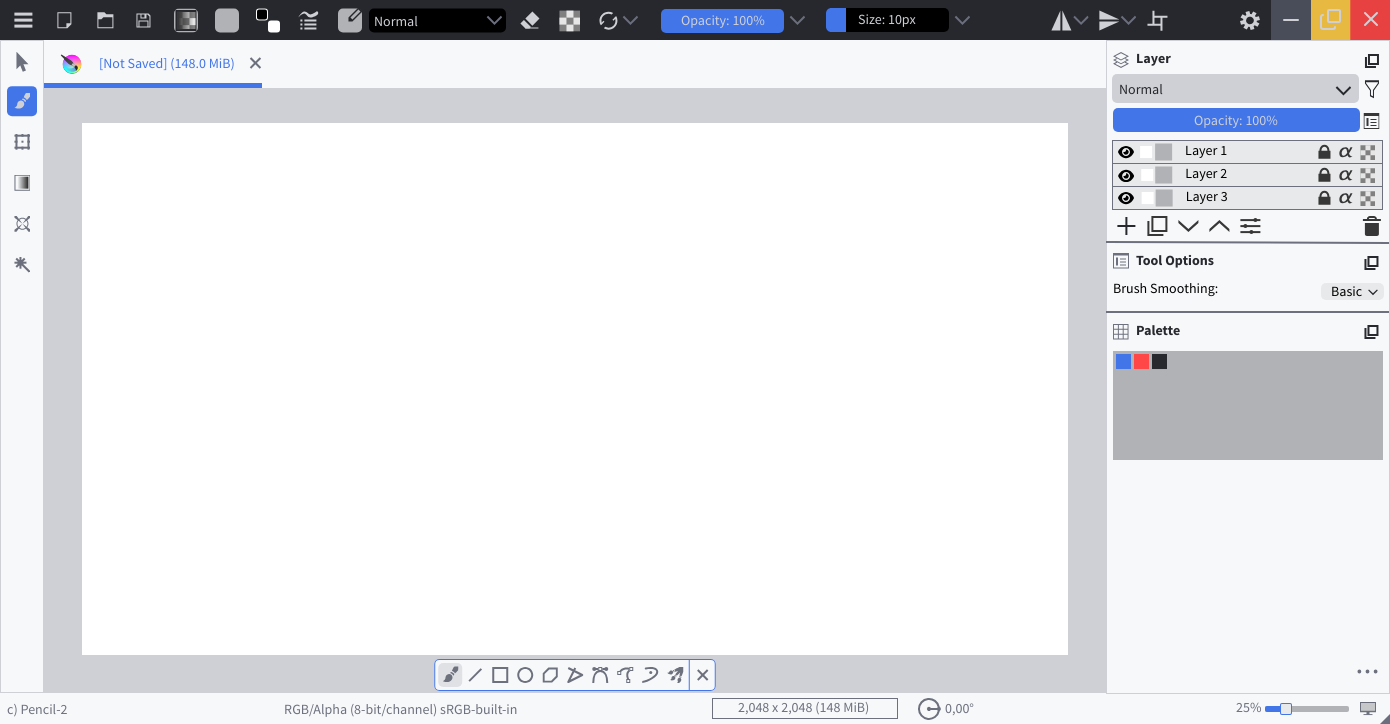Float the Palette docker
Image resolution: width=1390 pixels, height=724 pixels.
pyautogui.click(x=1372, y=332)
